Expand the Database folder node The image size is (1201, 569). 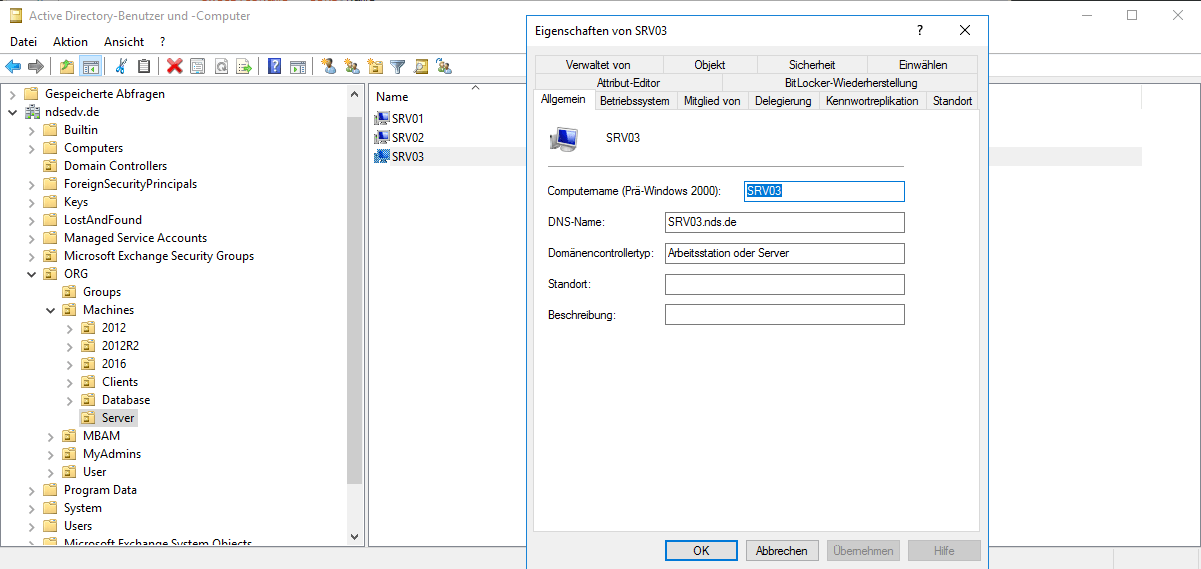point(69,400)
